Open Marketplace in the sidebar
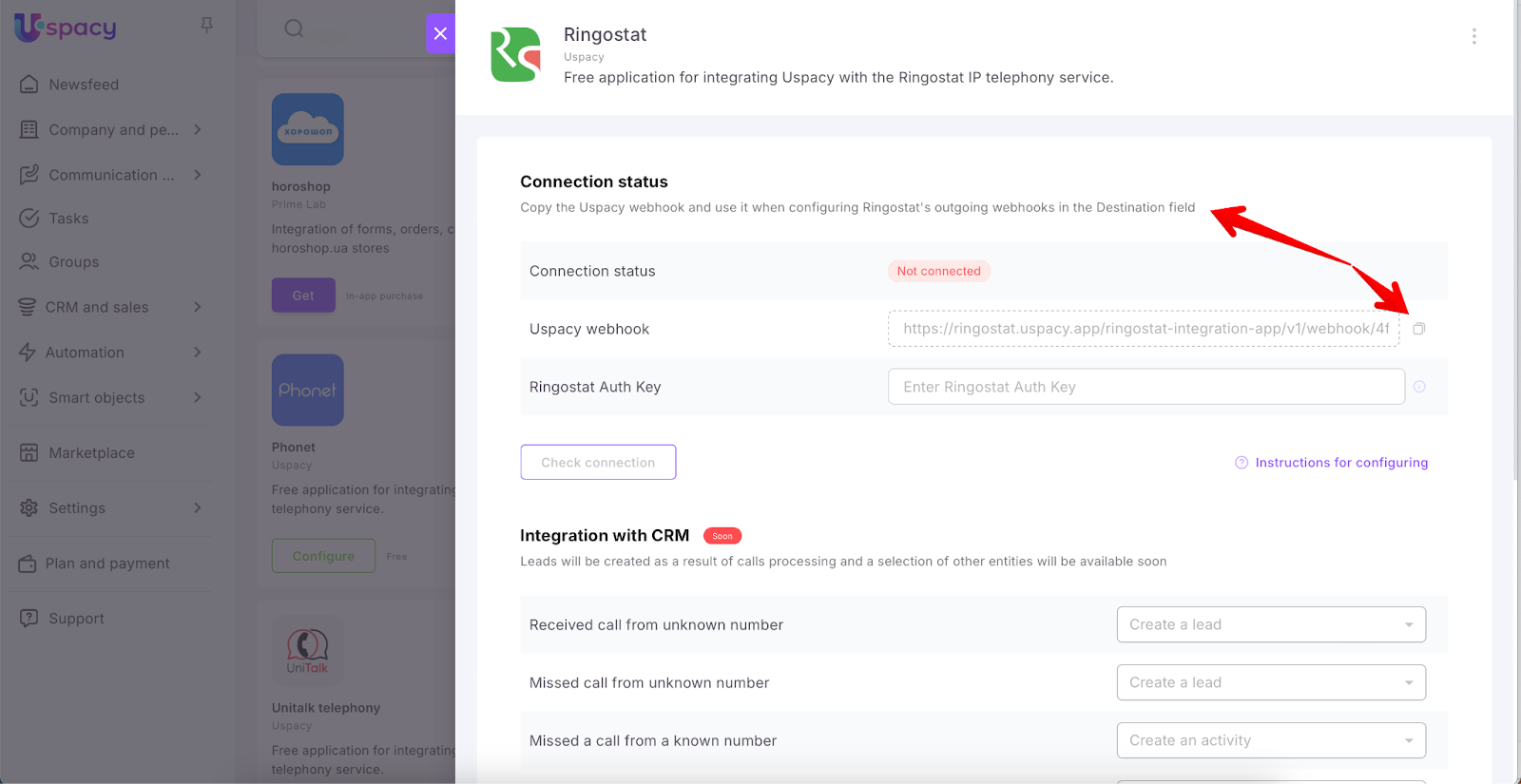The width and height of the screenshot is (1521, 784). tap(91, 453)
